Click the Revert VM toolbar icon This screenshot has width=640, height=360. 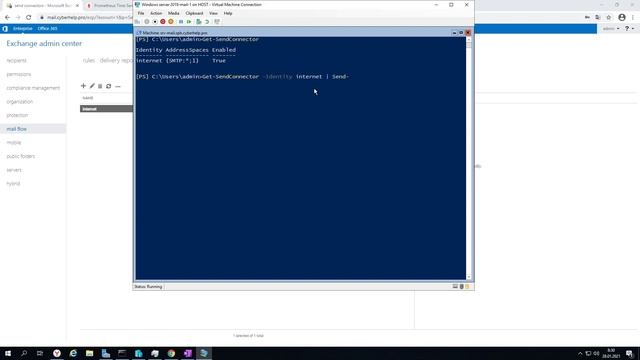[x=207, y=22]
